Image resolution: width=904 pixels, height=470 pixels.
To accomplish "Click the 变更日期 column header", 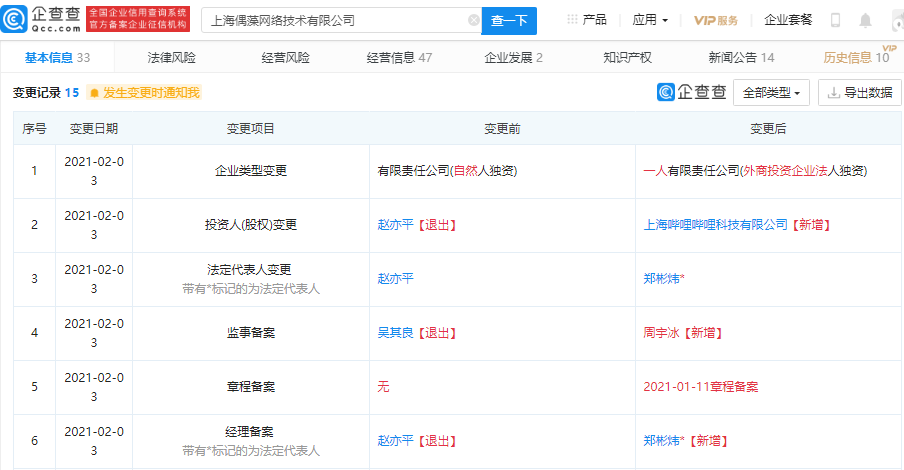I will 93,129.
